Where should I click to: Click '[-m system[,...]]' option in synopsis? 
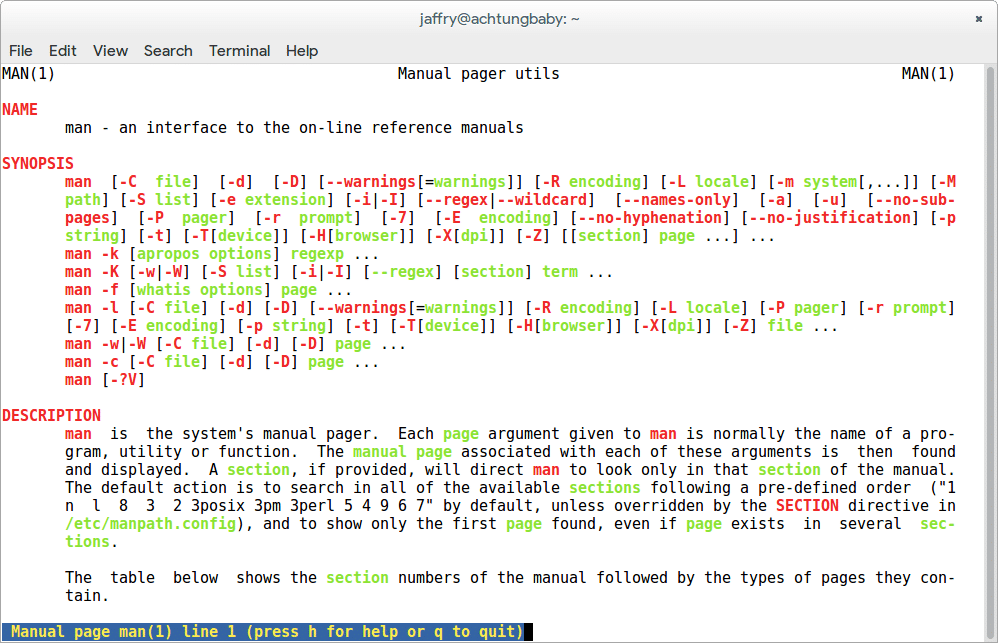(843, 182)
